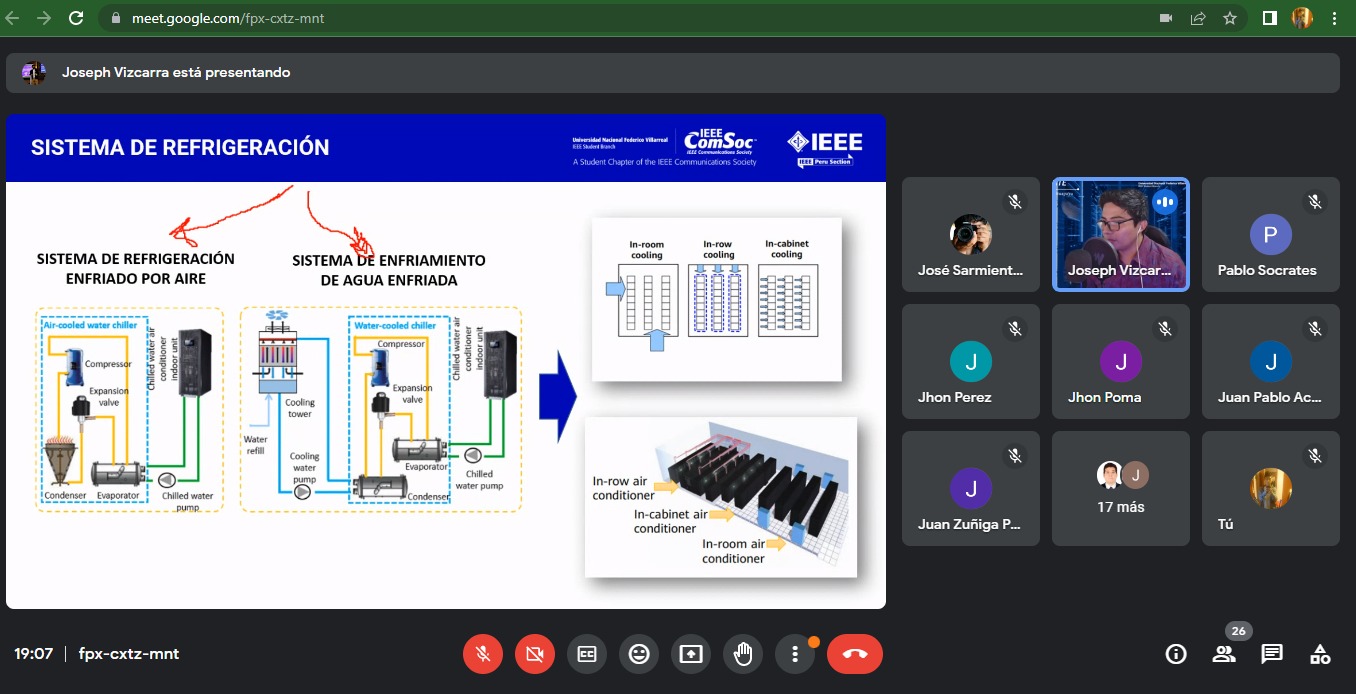Open more options three-dot menu
Image resolution: width=1356 pixels, height=694 pixels.
[795, 654]
